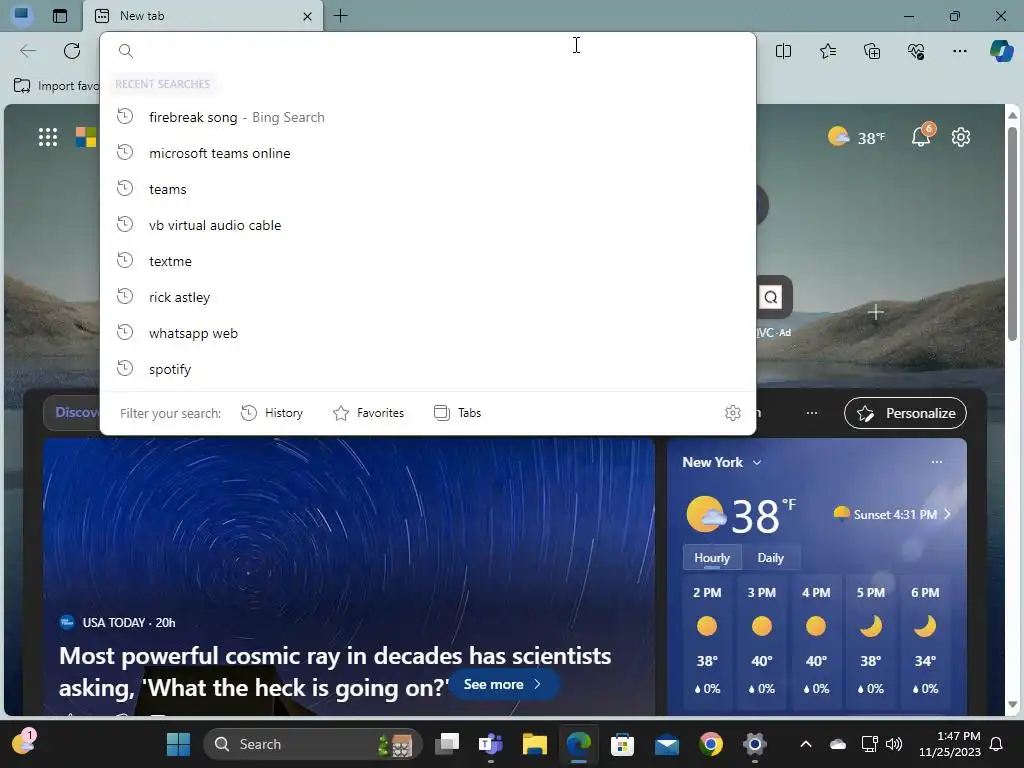Open Collections icon in toolbar

[872, 51]
